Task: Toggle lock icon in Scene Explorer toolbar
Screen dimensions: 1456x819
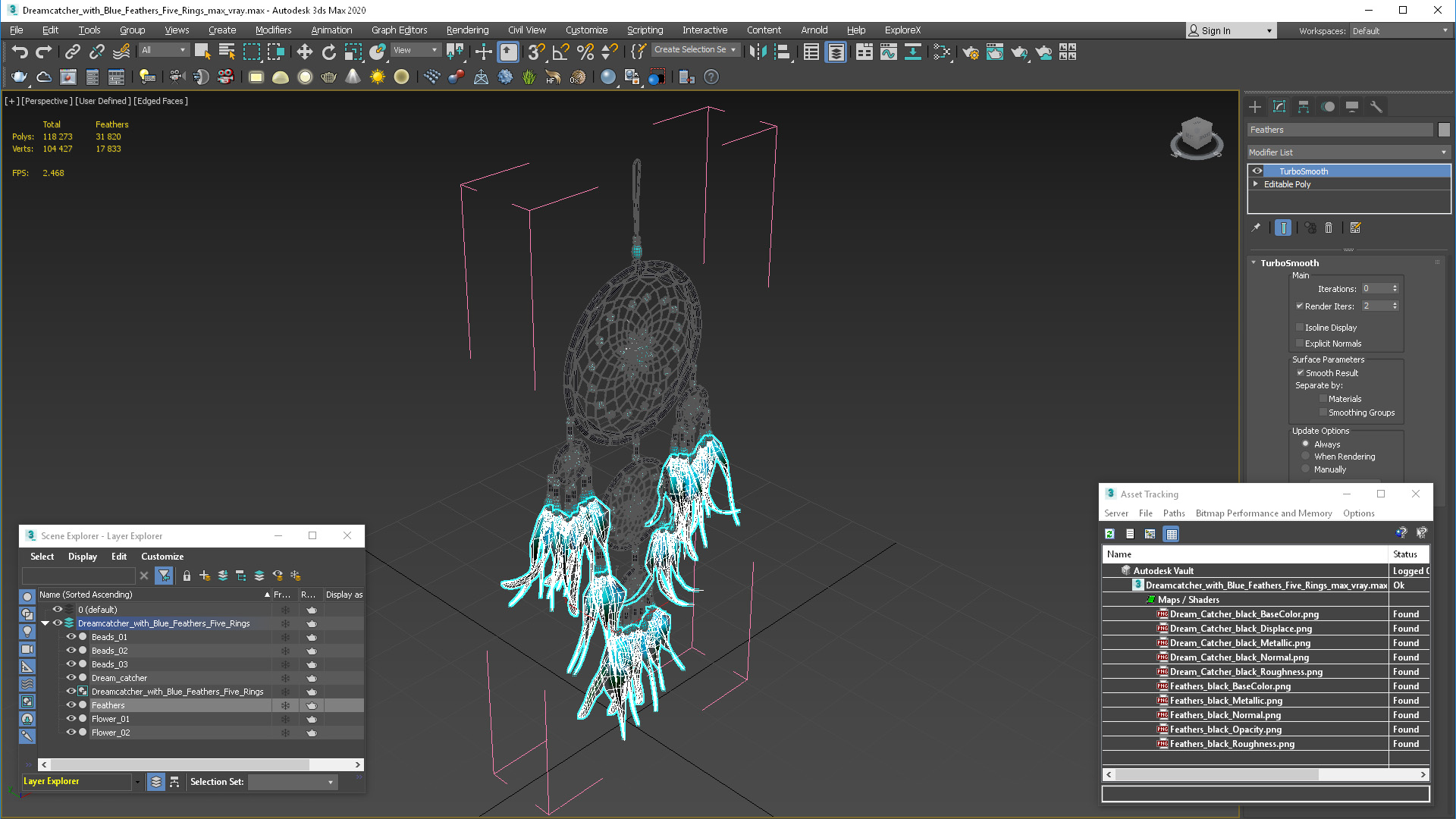Action: [x=187, y=576]
